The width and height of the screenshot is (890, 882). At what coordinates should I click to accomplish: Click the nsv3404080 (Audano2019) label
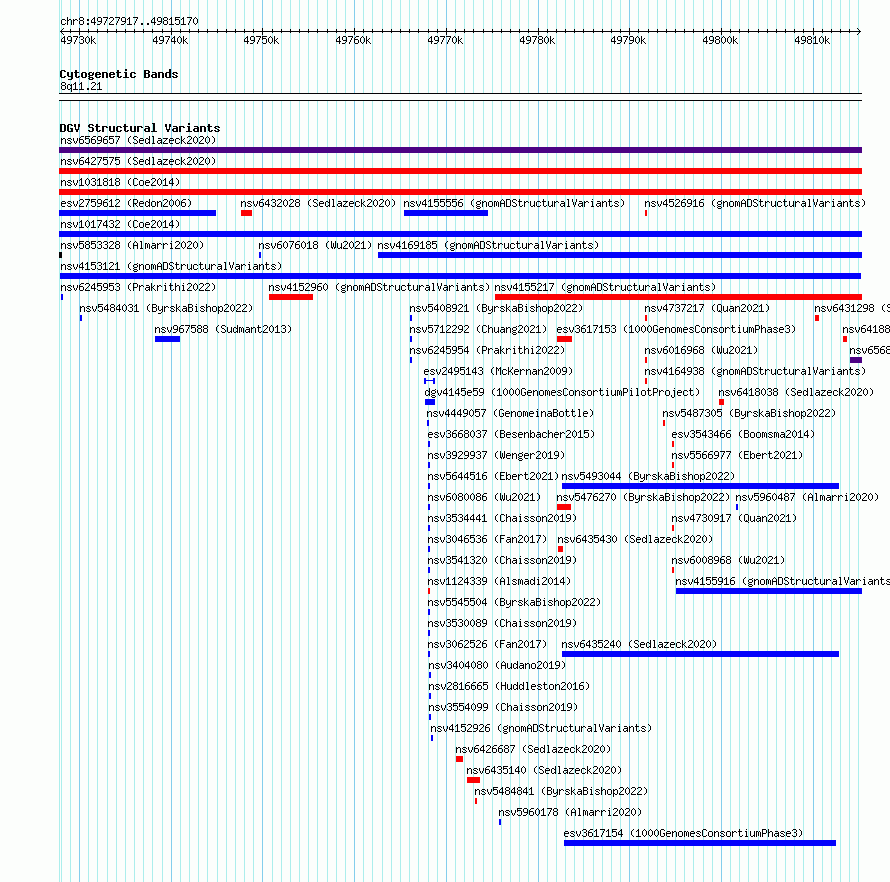tap(497, 665)
